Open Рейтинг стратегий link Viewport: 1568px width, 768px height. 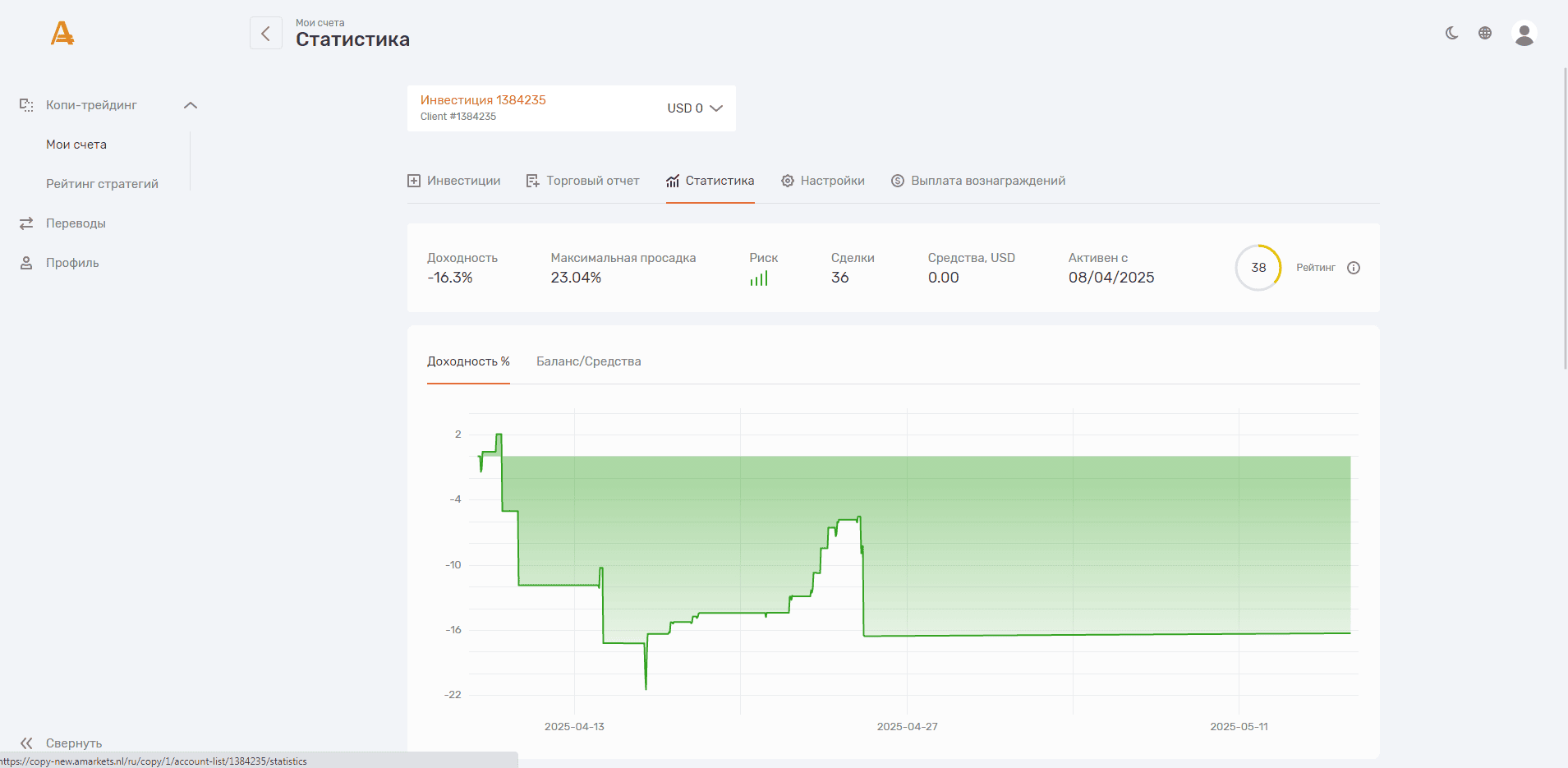[x=102, y=184]
